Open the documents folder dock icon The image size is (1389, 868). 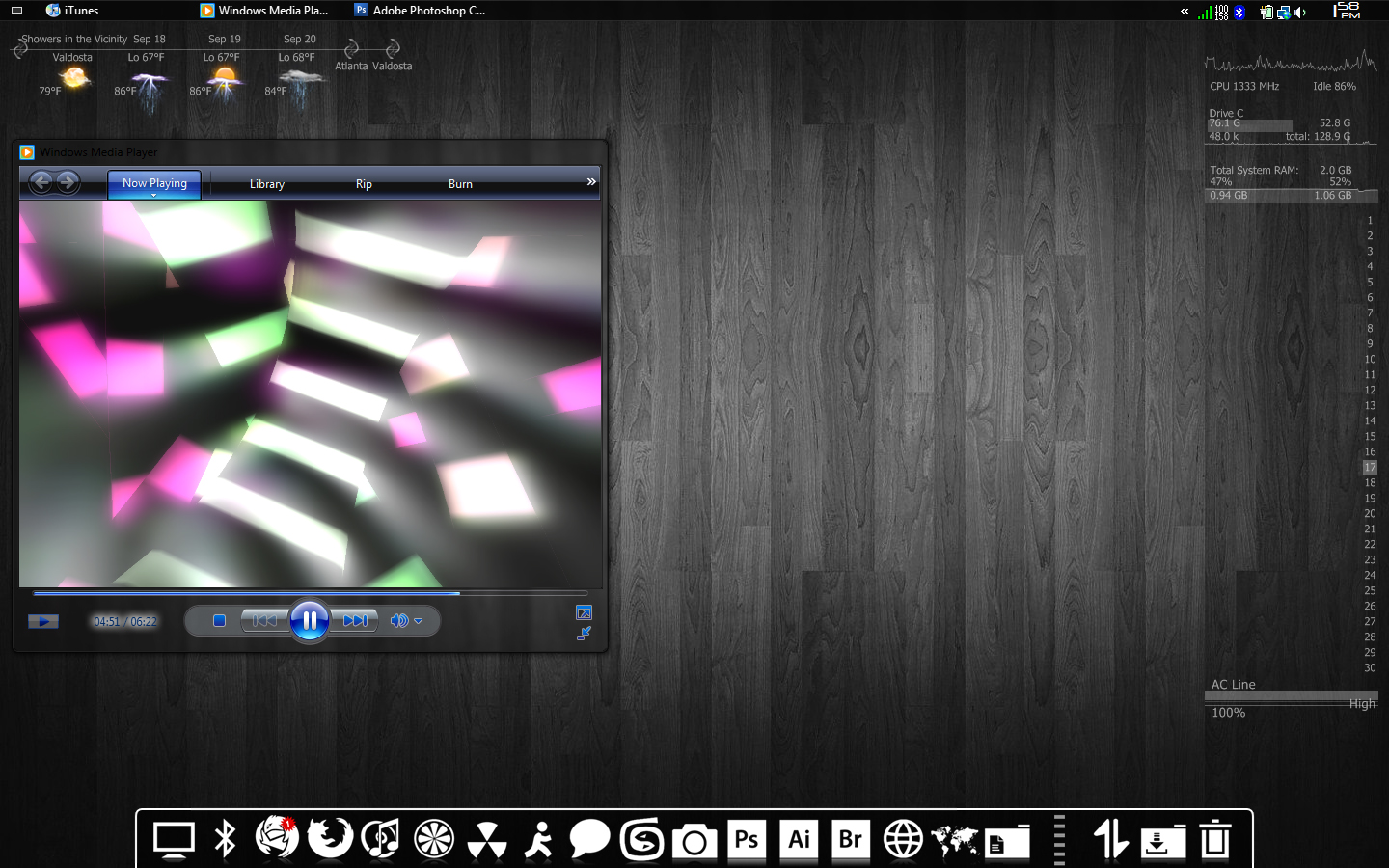[1007, 841]
